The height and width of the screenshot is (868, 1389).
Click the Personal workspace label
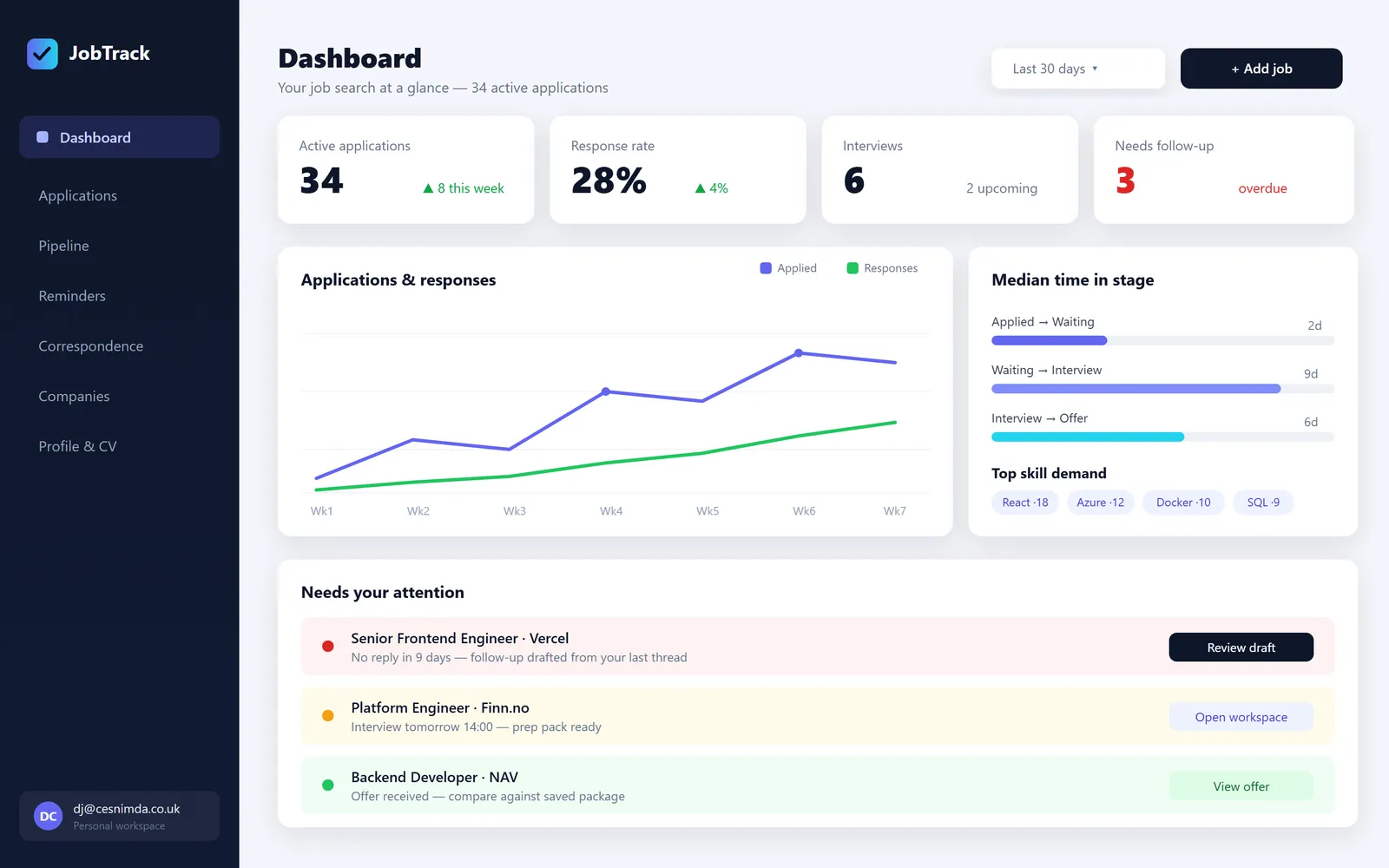pos(119,826)
